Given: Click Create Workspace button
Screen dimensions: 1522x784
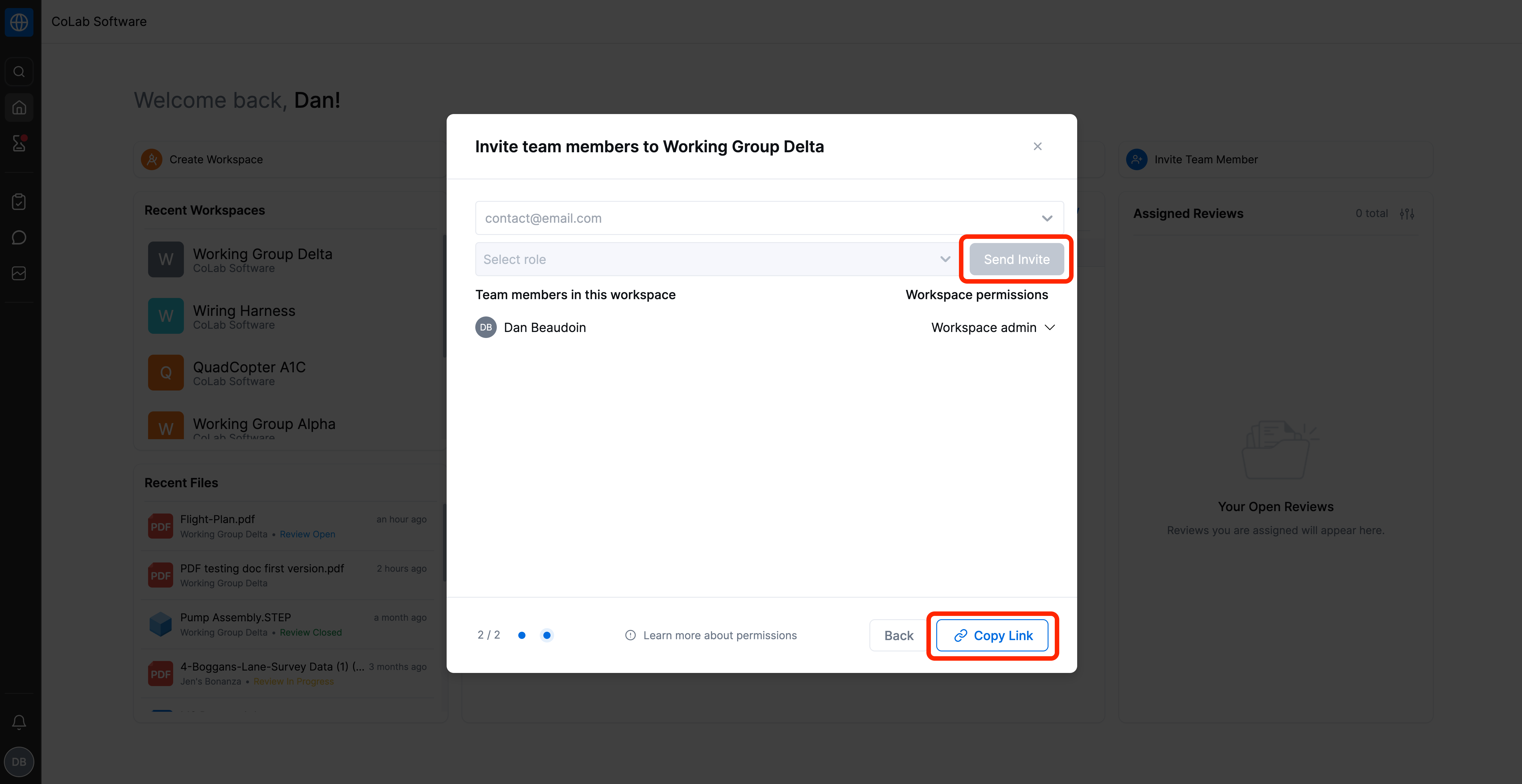Looking at the screenshot, I should (x=290, y=159).
